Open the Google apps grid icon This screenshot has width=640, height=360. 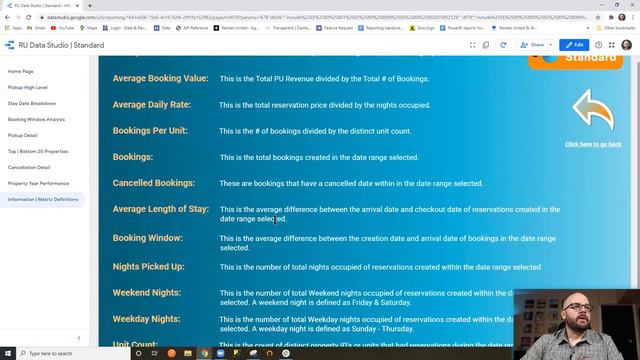coord(612,45)
